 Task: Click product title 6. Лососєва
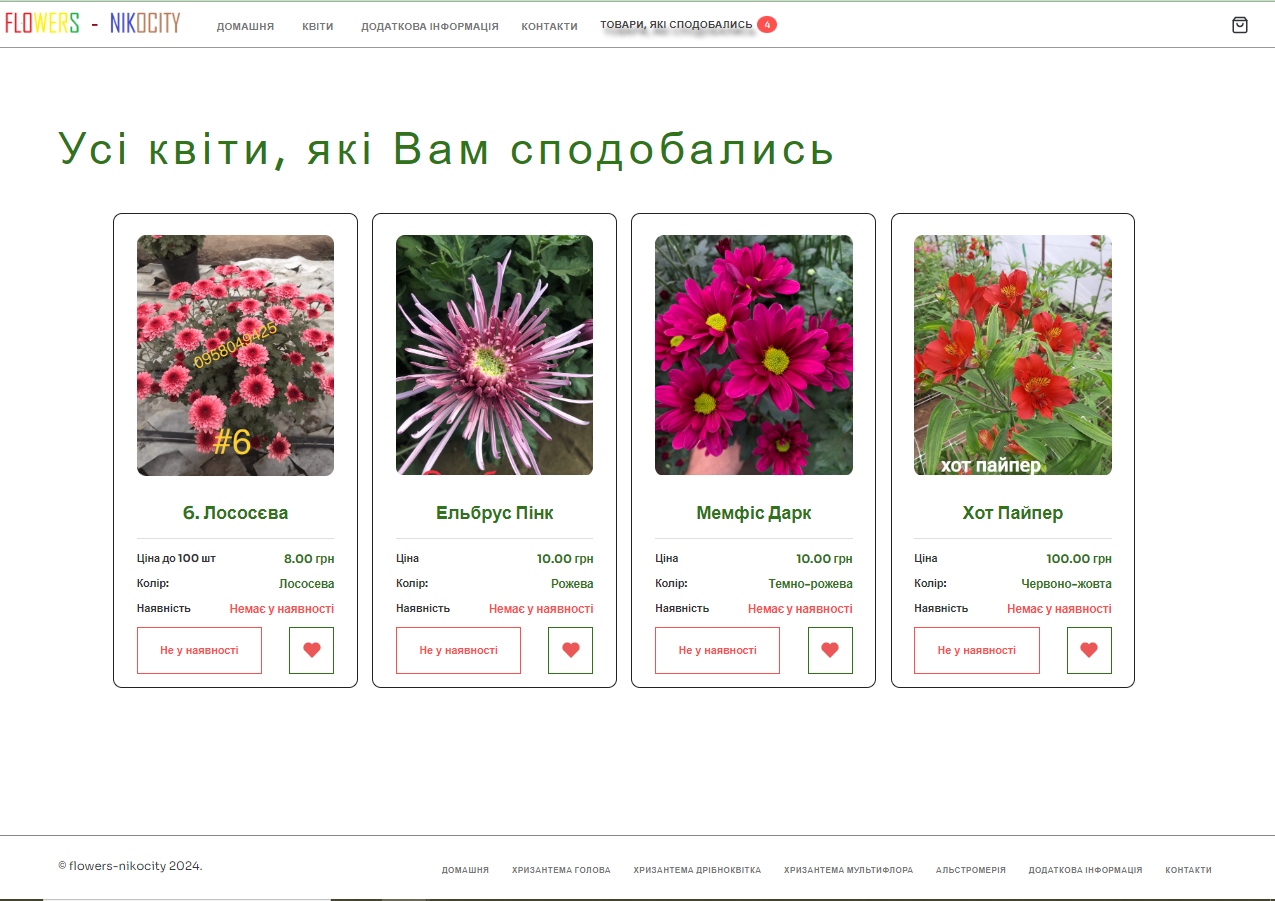coord(235,513)
